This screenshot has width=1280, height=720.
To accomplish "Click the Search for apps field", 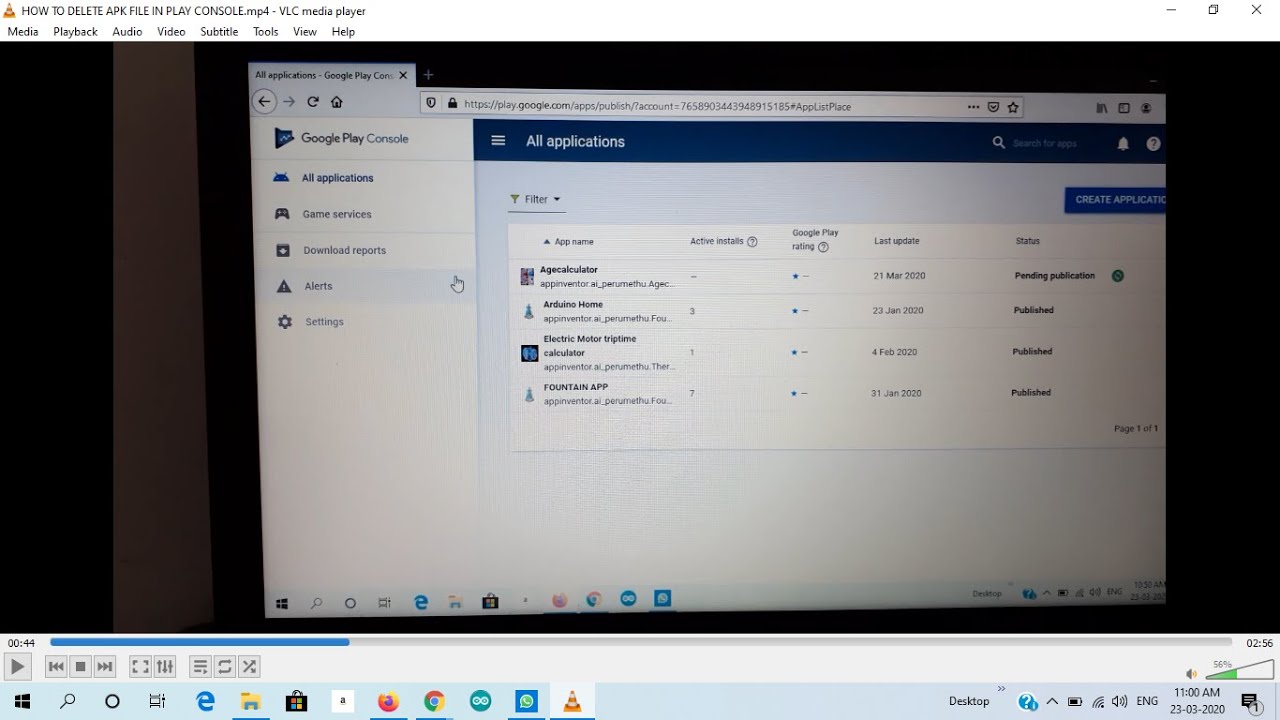I will point(1045,144).
